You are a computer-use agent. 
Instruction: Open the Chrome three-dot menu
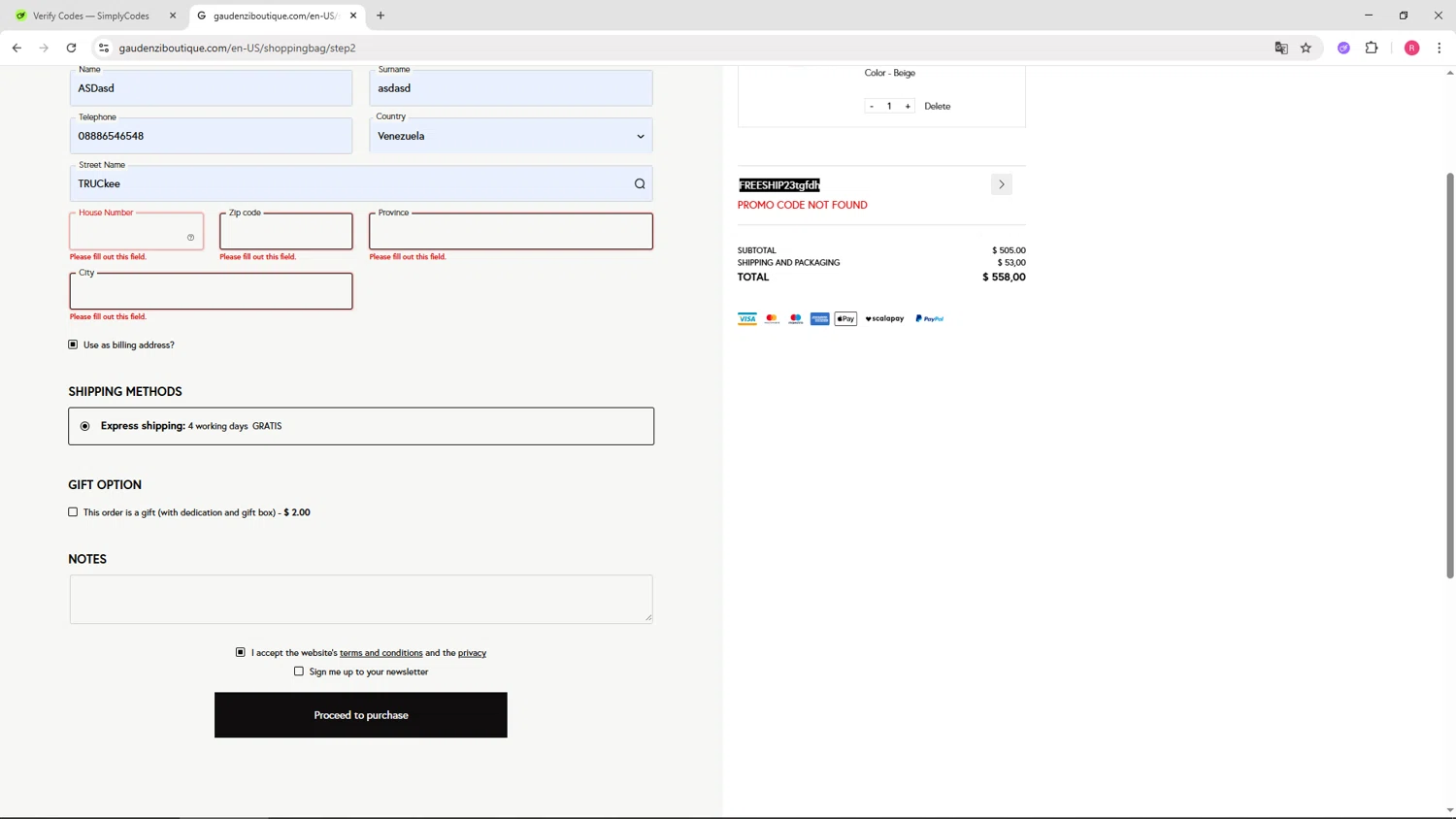click(1439, 48)
